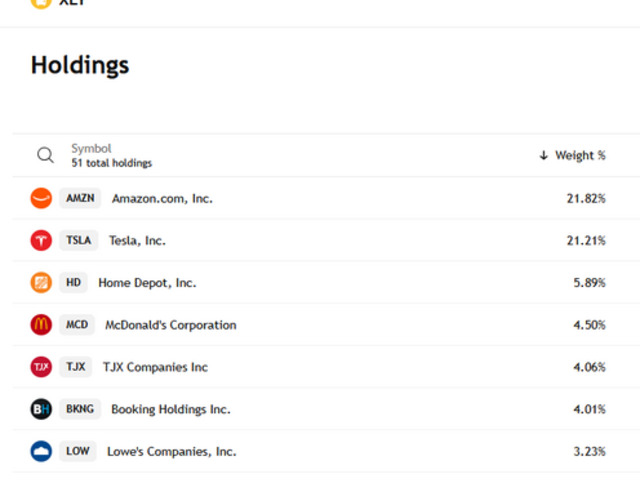Click the descending sort arrow icon
This screenshot has height=480, width=640.
coord(544,155)
